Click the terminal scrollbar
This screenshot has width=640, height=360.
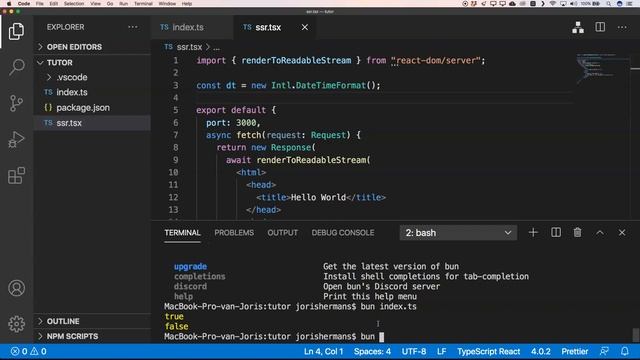(x=636, y=335)
